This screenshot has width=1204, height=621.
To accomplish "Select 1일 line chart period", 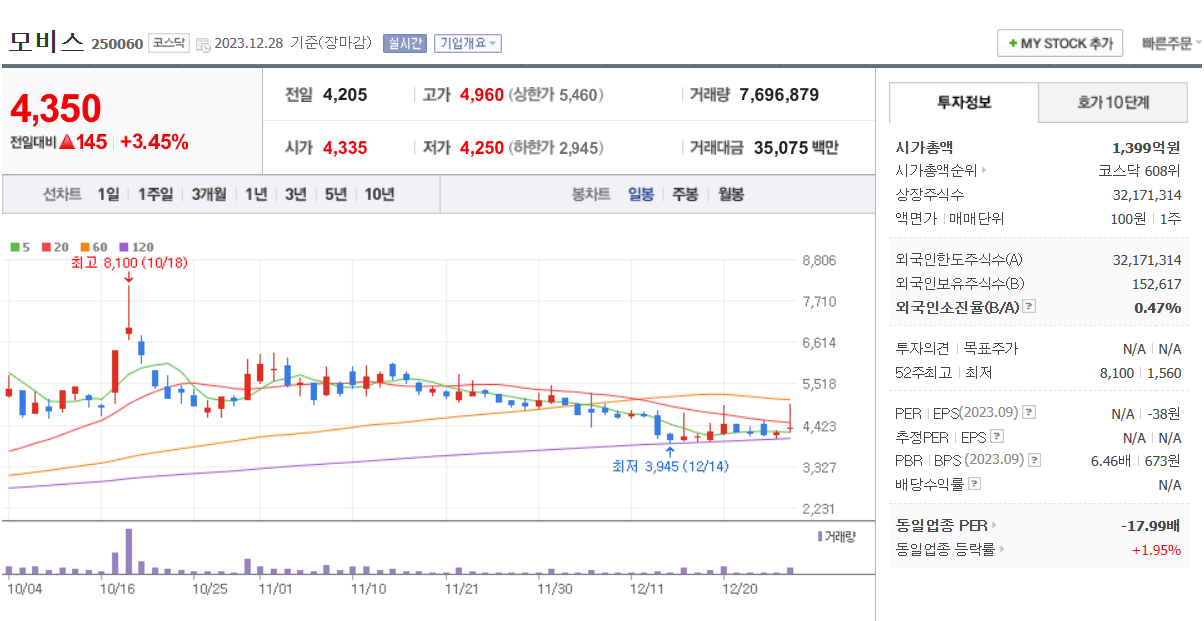I will (x=108, y=194).
